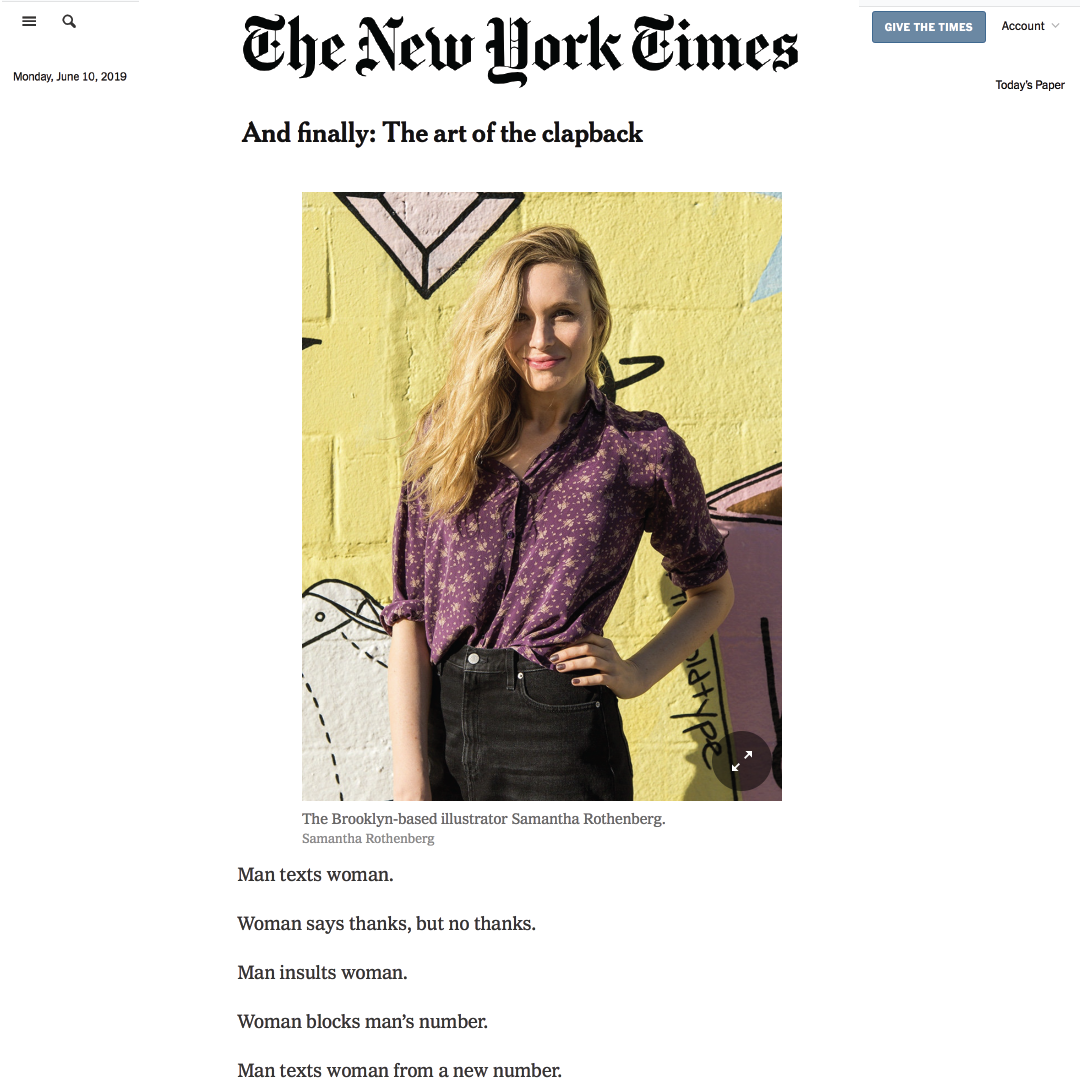Expand the photo with the fullscreen arrows icon
This screenshot has width=1080, height=1080.
pos(742,760)
